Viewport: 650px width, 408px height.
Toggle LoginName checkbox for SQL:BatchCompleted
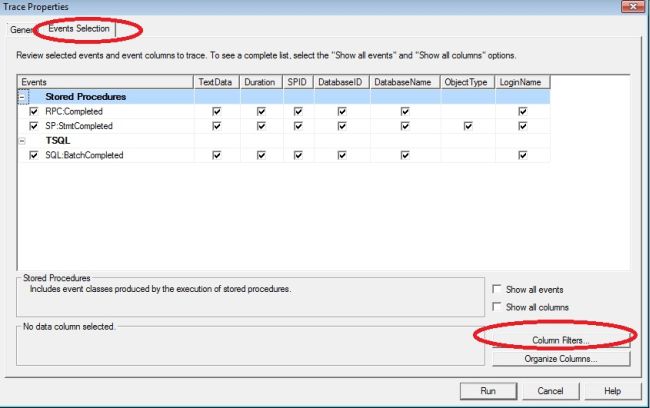click(x=523, y=155)
